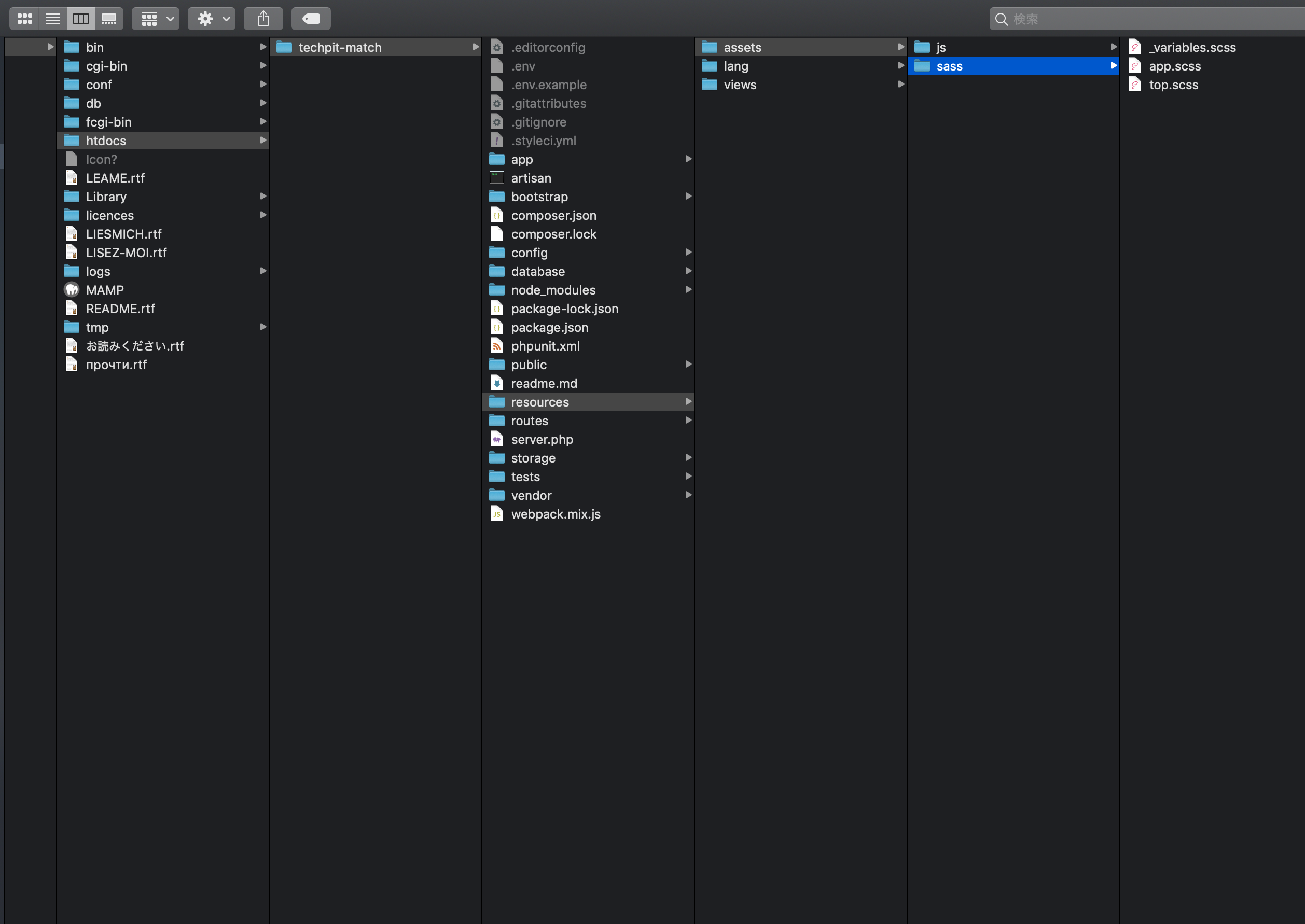Expand the fcgi-bin folder arrow

coord(263,122)
